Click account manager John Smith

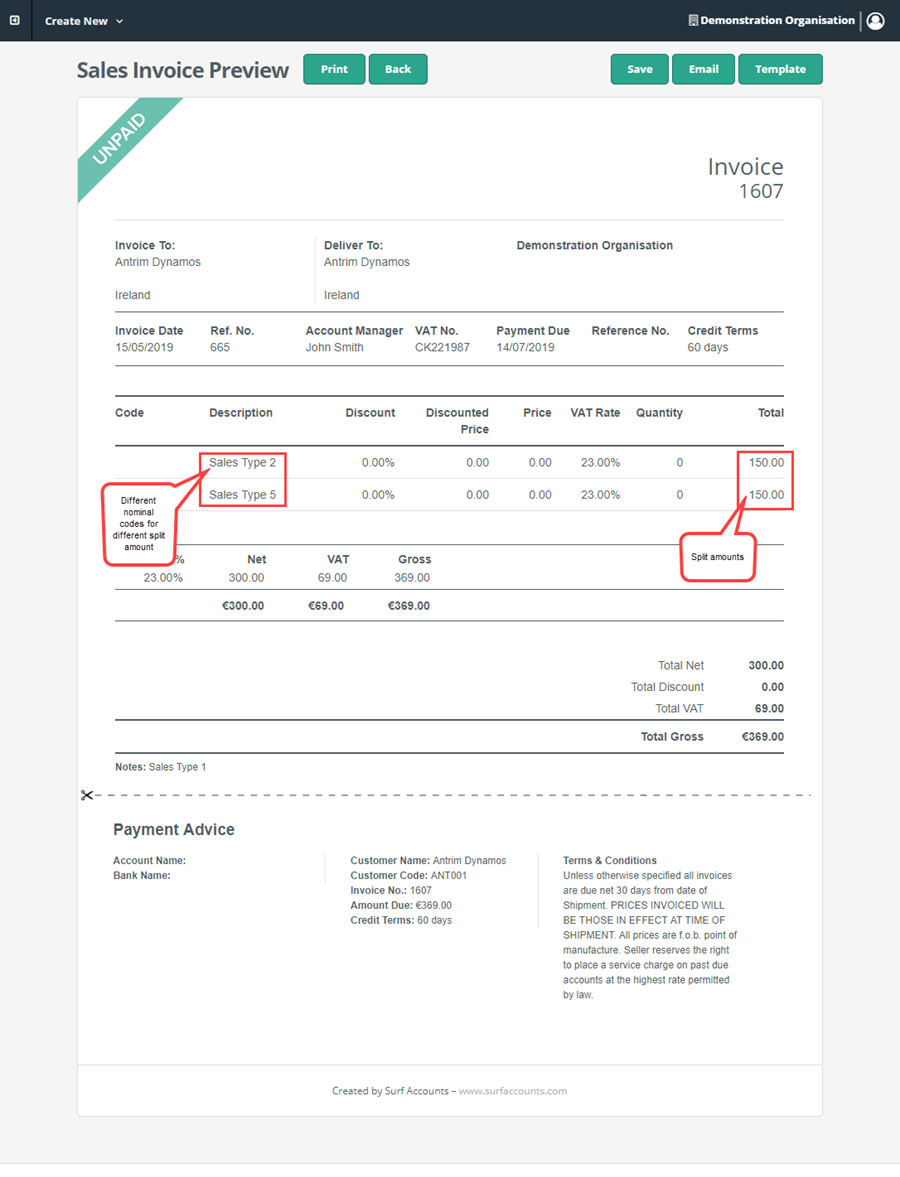pos(334,348)
